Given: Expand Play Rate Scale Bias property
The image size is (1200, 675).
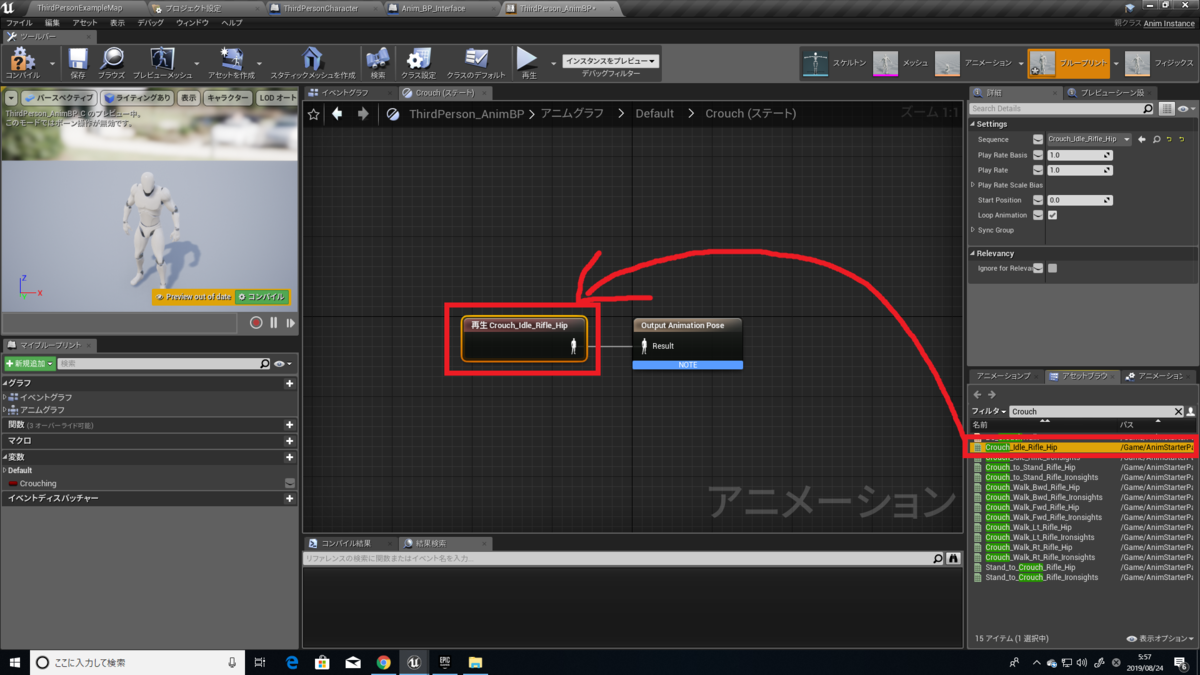Looking at the screenshot, I should click(x=973, y=185).
